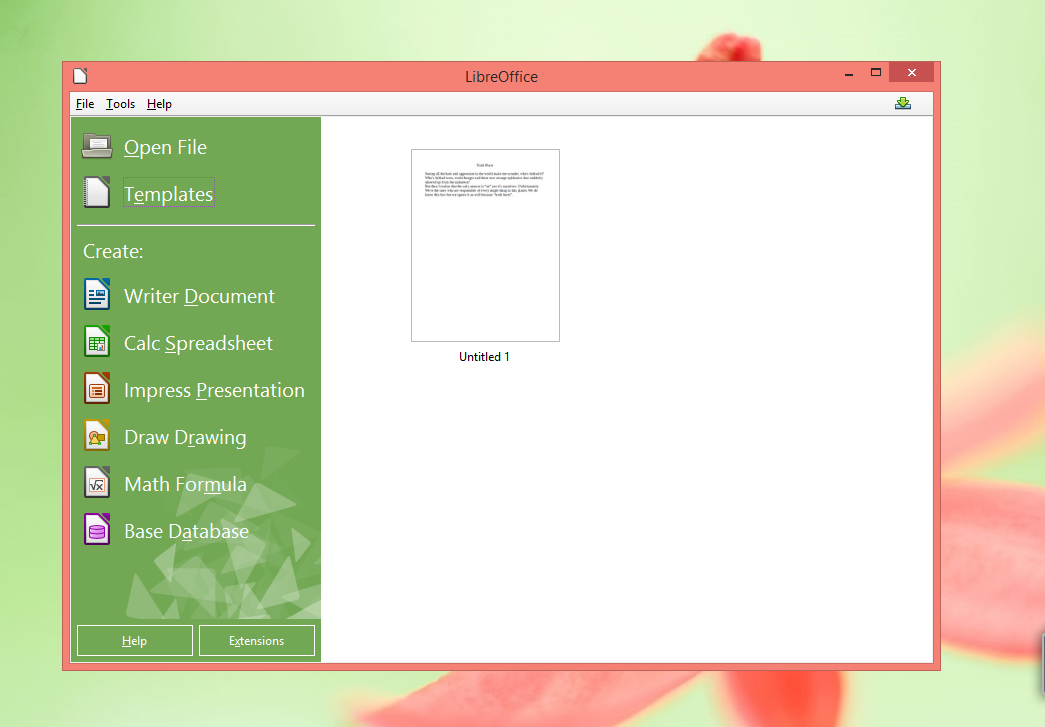Click the Writer Document icon
Viewport: 1045px width, 727px height.
pyautogui.click(x=97, y=295)
